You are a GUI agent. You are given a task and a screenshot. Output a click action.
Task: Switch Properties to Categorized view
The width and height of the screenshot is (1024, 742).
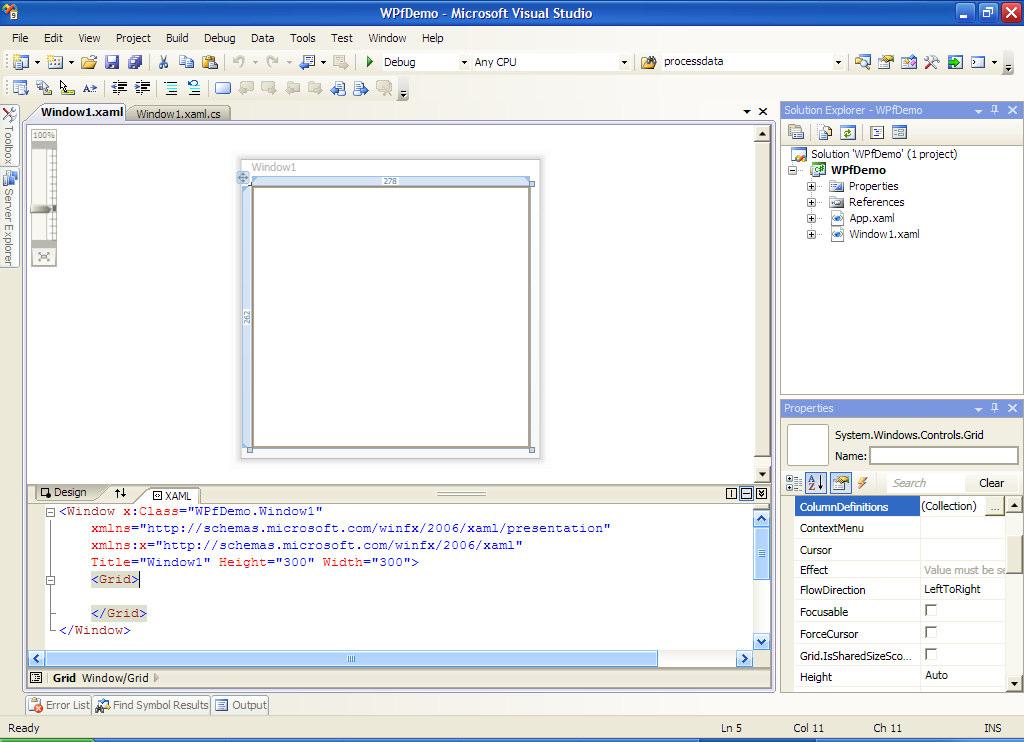pyautogui.click(x=794, y=483)
